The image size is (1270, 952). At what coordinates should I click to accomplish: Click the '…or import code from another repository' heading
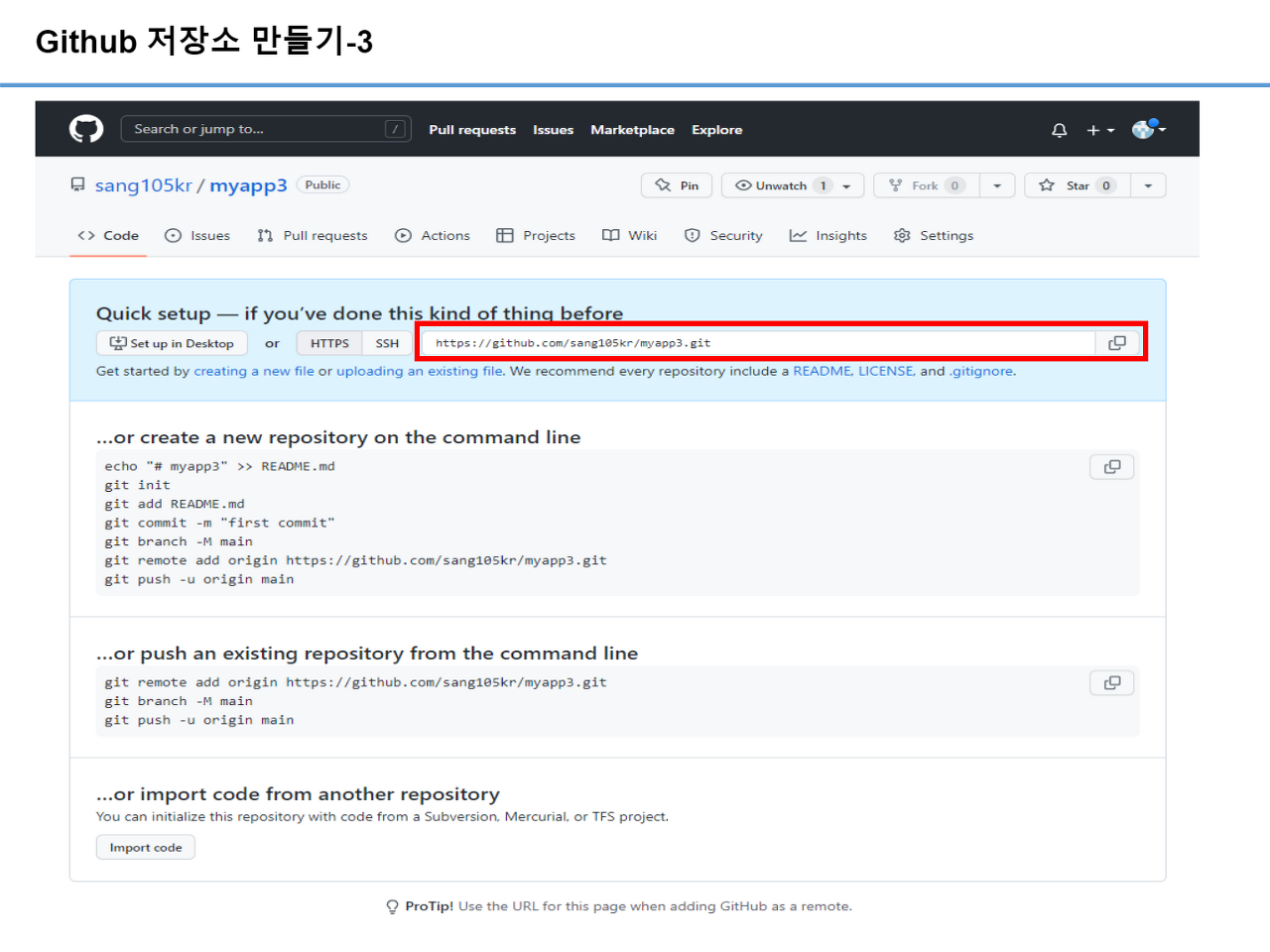pyautogui.click(x=298, y=794)
